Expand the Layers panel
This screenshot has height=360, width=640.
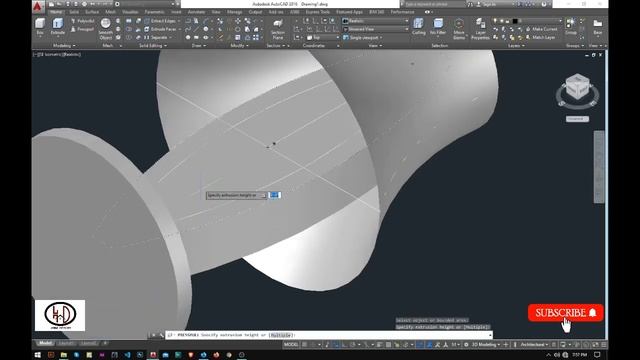(x=516, y=46)
